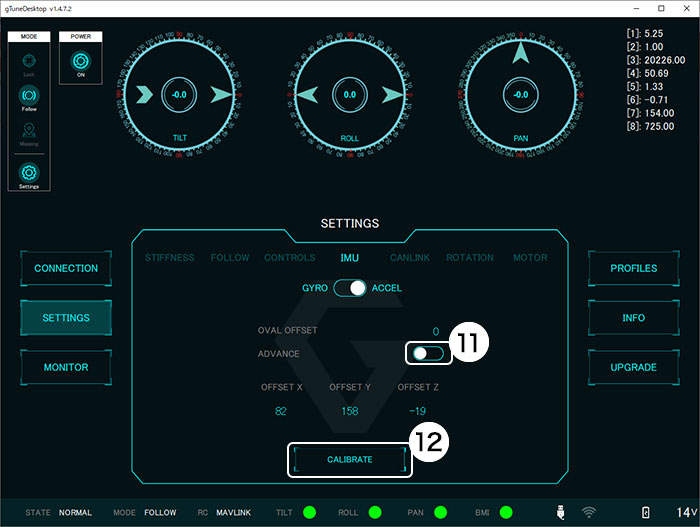
Task: Open the Canlink tab
Action: click(410, 258)
